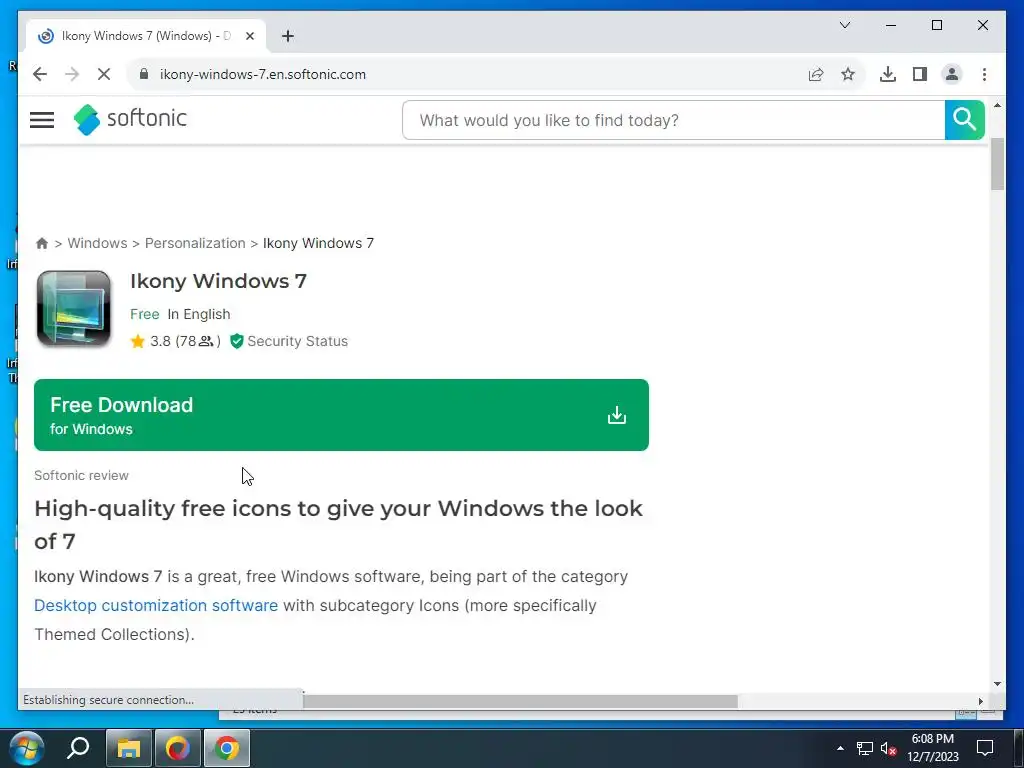Click the 'Softonic review' label
Viewport: 1024px width, 768px height.
[x=82, y=475]
